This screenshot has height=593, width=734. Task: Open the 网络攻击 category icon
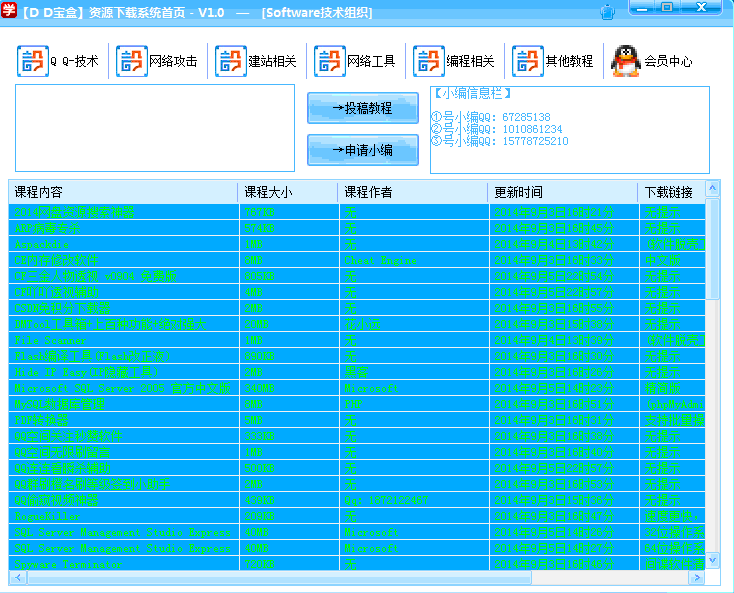click(x=132, y=61)
